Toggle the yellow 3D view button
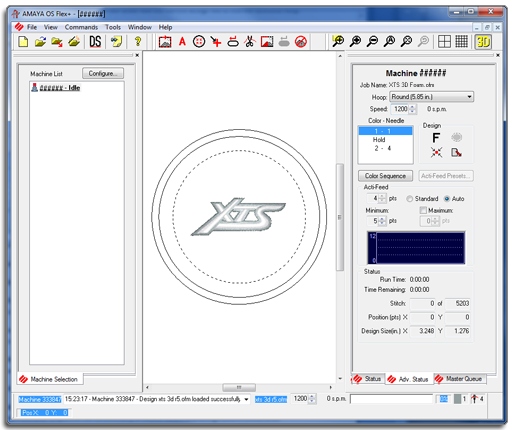Screen dimensions: 515x430 tap(483, 42)
